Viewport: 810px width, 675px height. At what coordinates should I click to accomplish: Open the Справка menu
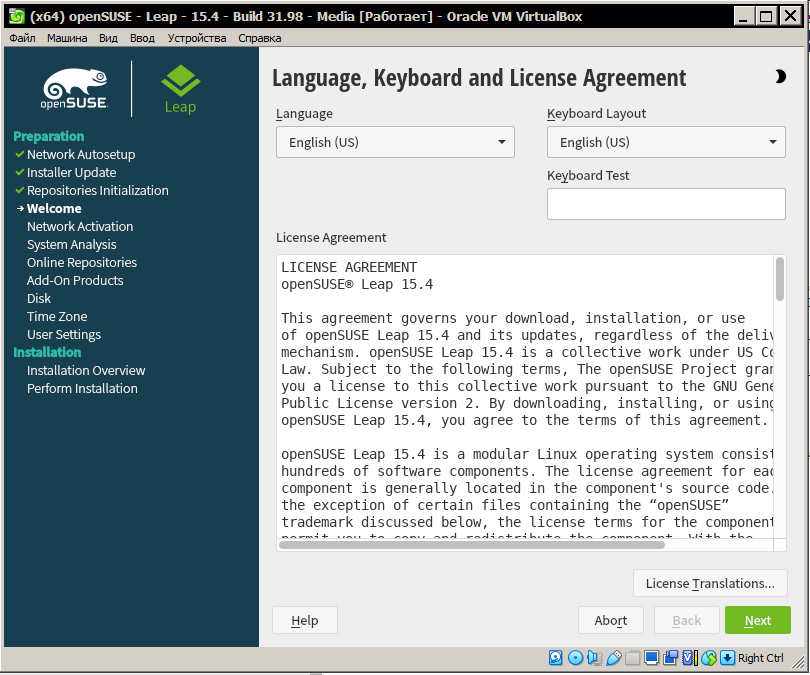coord(259,38)
